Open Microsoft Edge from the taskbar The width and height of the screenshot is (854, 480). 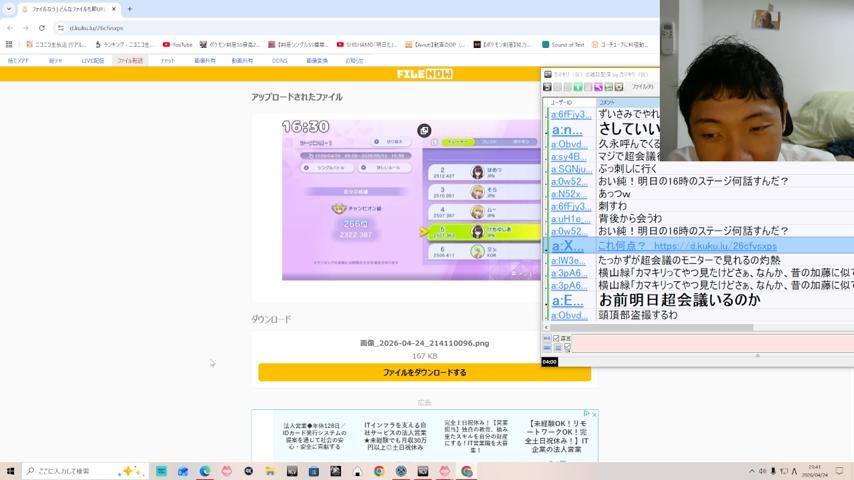point(205,471)
